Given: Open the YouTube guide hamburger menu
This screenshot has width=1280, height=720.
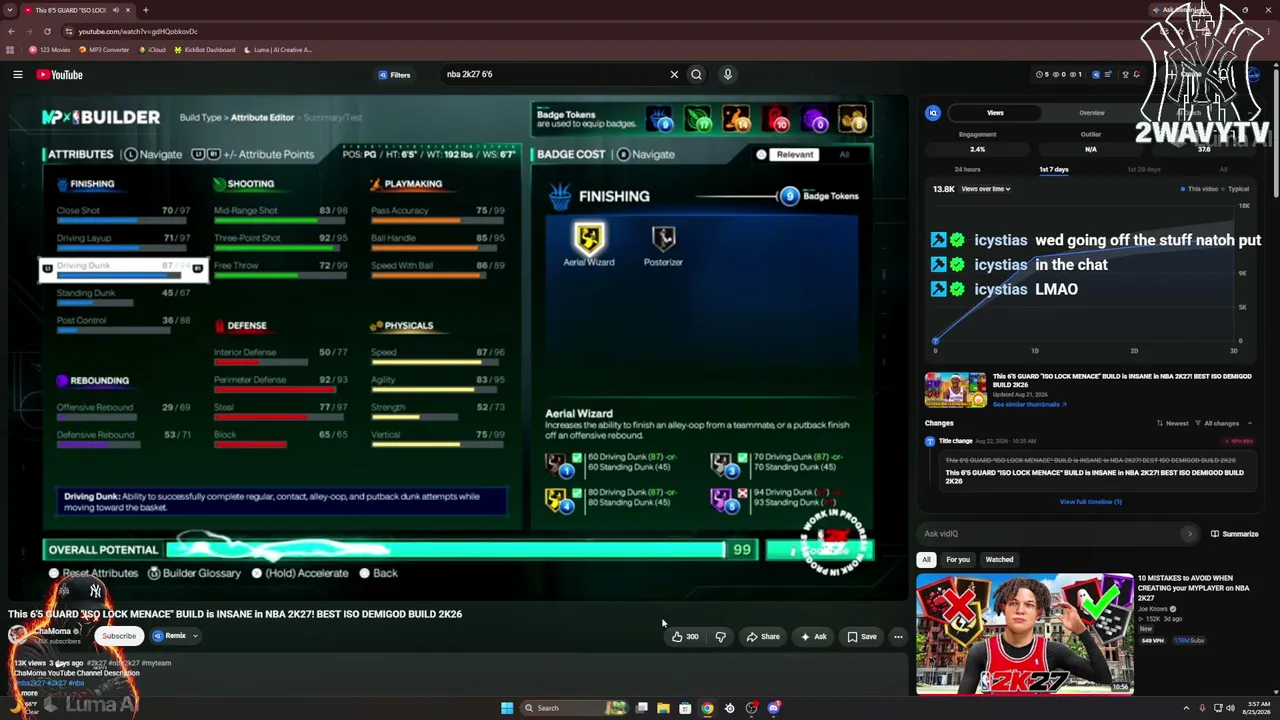Looking at the screenshot, I should (x=18, y=74).
